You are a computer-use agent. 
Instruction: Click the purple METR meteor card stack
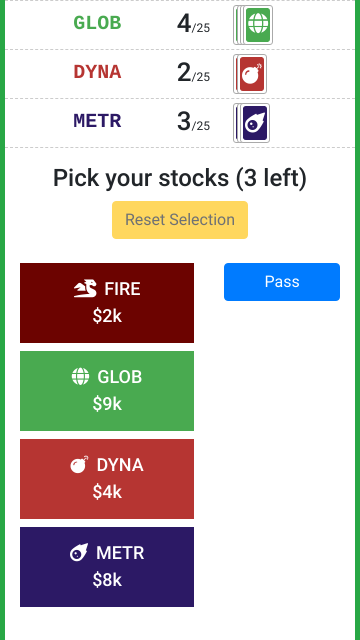251,123
